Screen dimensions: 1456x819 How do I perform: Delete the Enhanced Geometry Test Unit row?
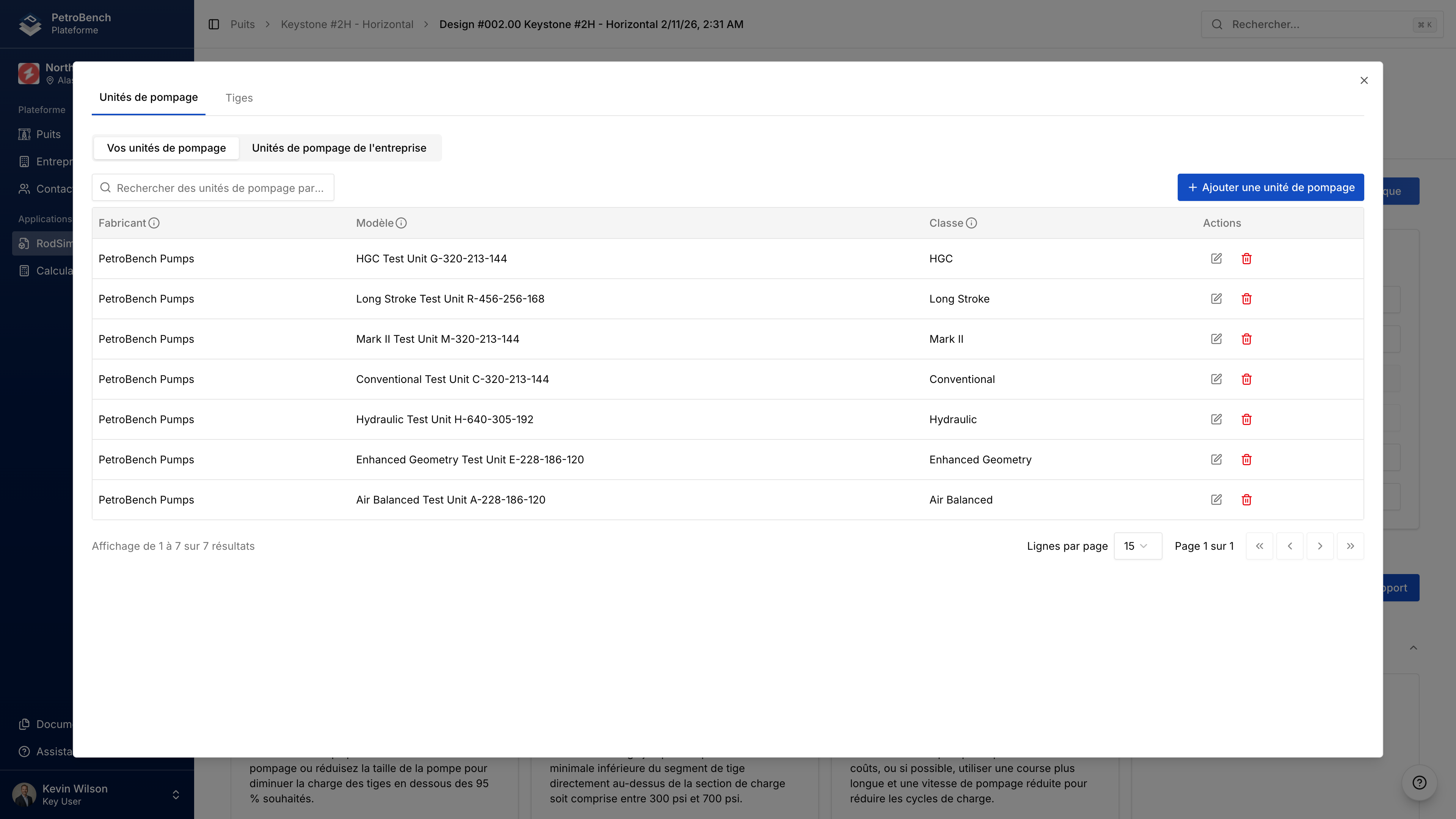point(1246,459)
